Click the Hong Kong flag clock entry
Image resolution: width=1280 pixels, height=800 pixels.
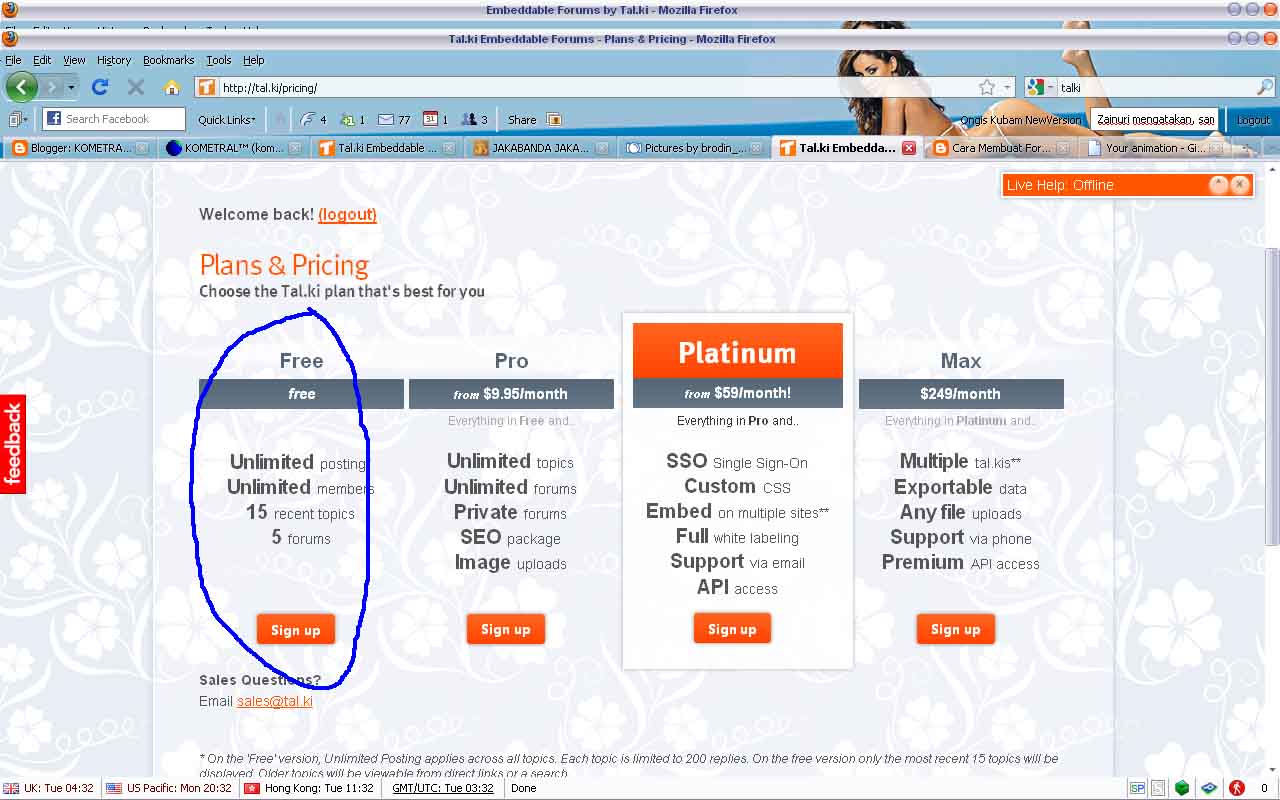click(x=308, y=788)
